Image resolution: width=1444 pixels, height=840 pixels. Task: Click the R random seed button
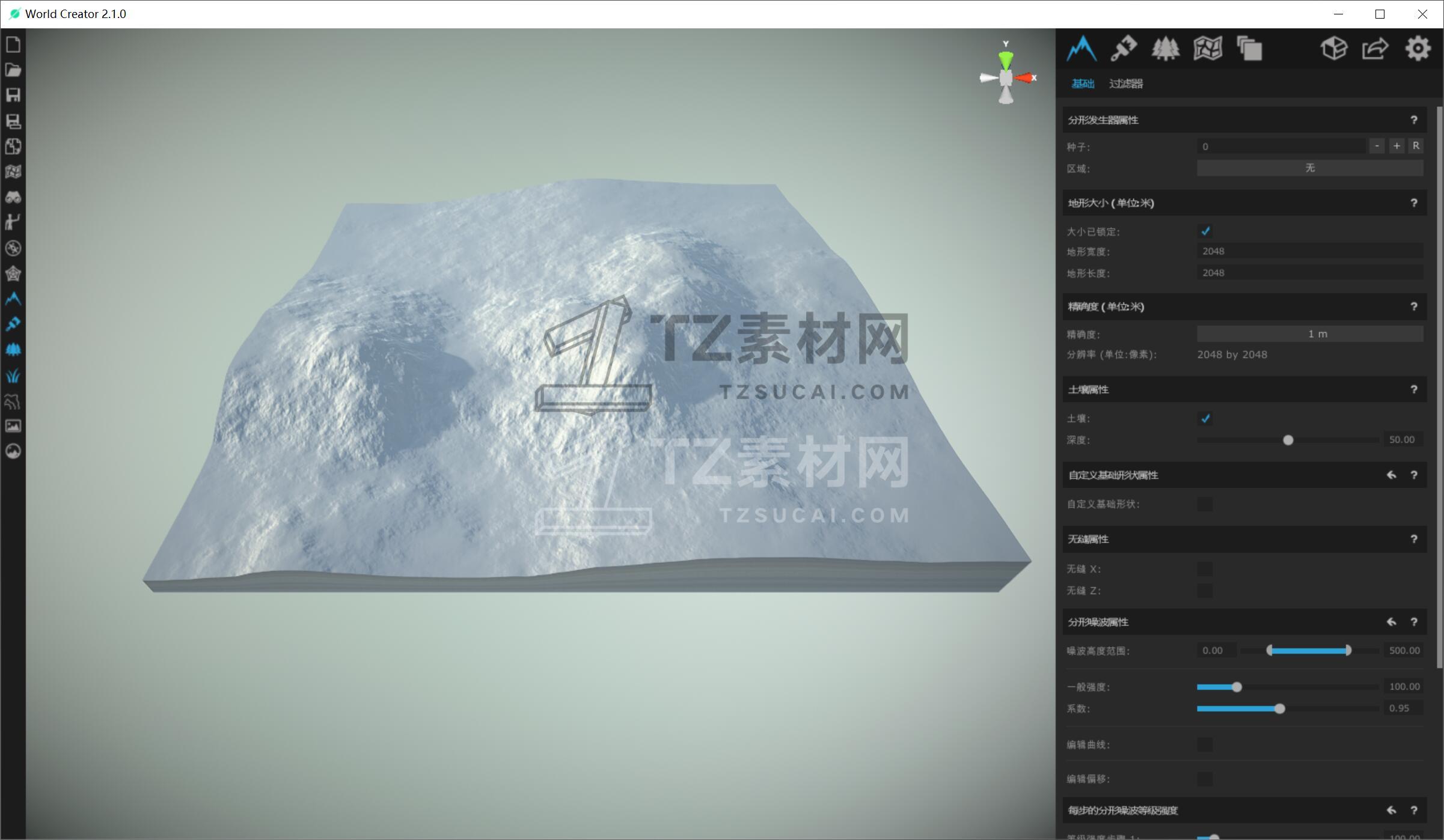coord(1416,146)
